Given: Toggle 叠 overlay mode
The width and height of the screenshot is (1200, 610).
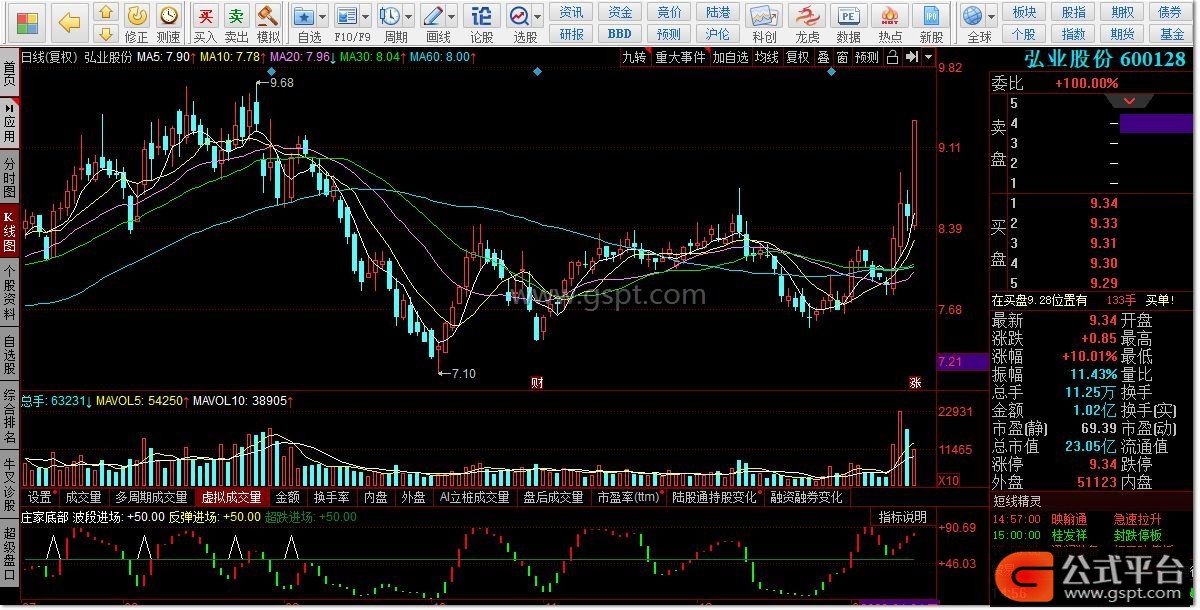Looking at the screenshot, I should coord(823,57).
